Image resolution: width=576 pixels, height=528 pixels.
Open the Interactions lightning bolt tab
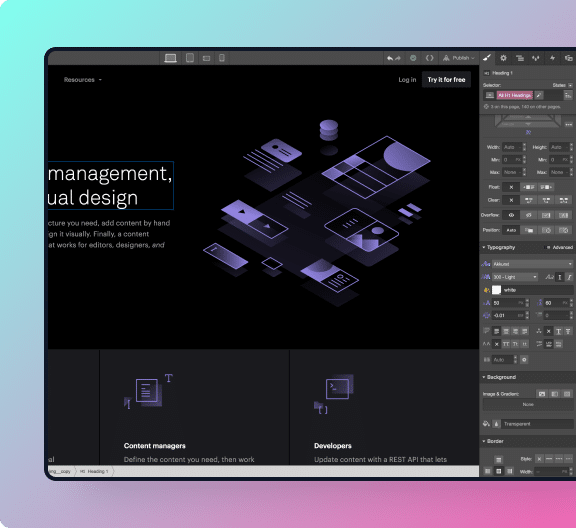pyautogui.click(x=552, y=58)
